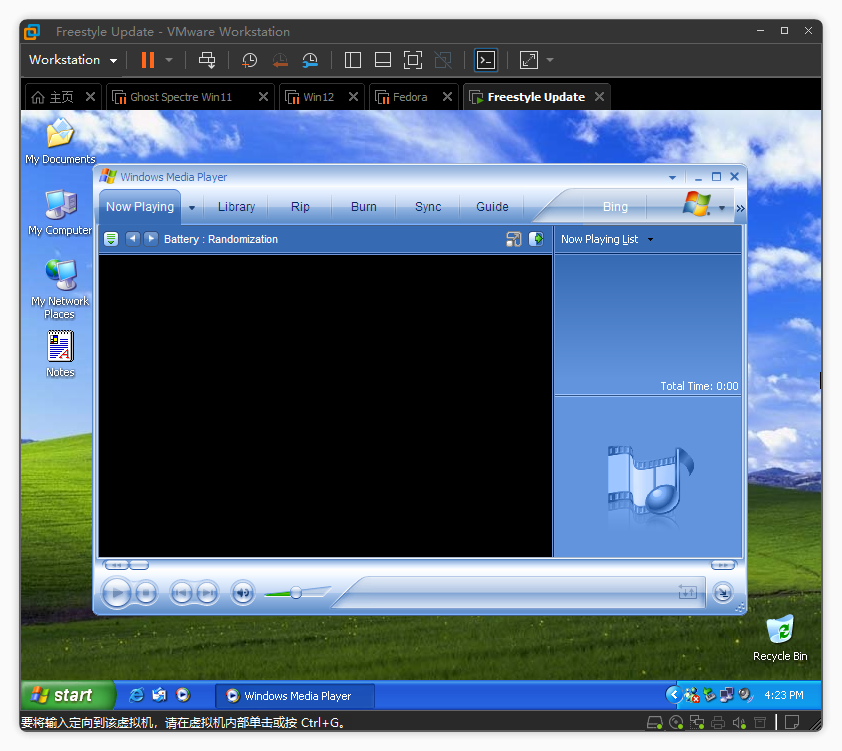This screenshot has width=842, height=751.
Task: Mute the Media Player sound
Action: coord(242,593)
